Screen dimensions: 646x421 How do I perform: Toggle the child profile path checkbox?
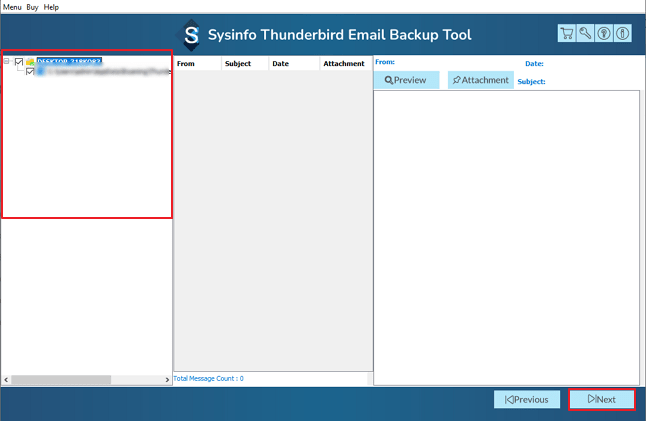coord(30,72)
